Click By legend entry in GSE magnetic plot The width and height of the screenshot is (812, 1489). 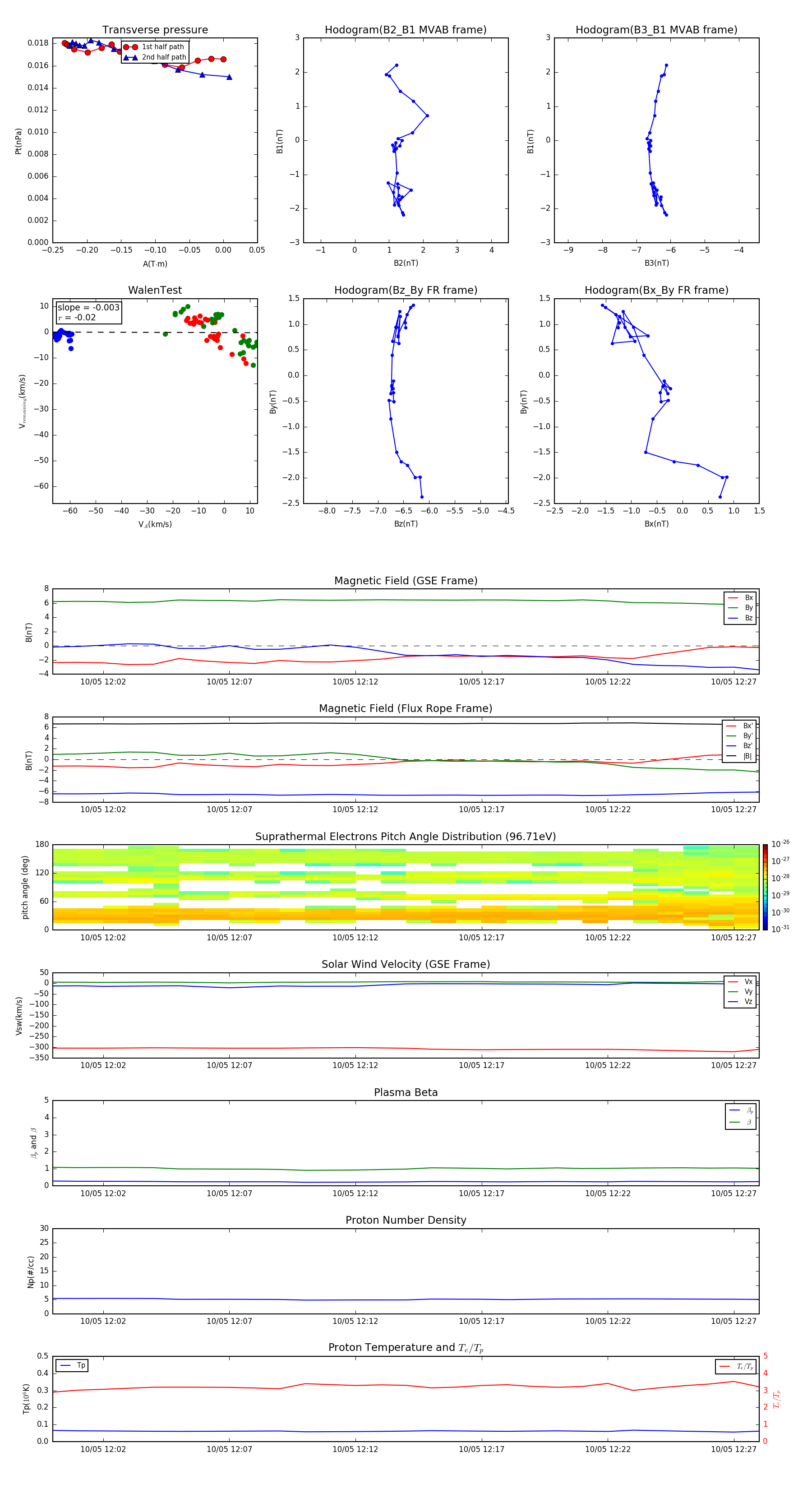(740, 608)
